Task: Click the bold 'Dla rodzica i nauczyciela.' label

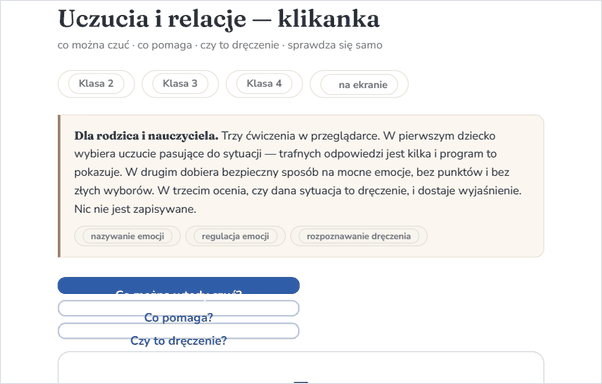Action: tap(146, 136)
